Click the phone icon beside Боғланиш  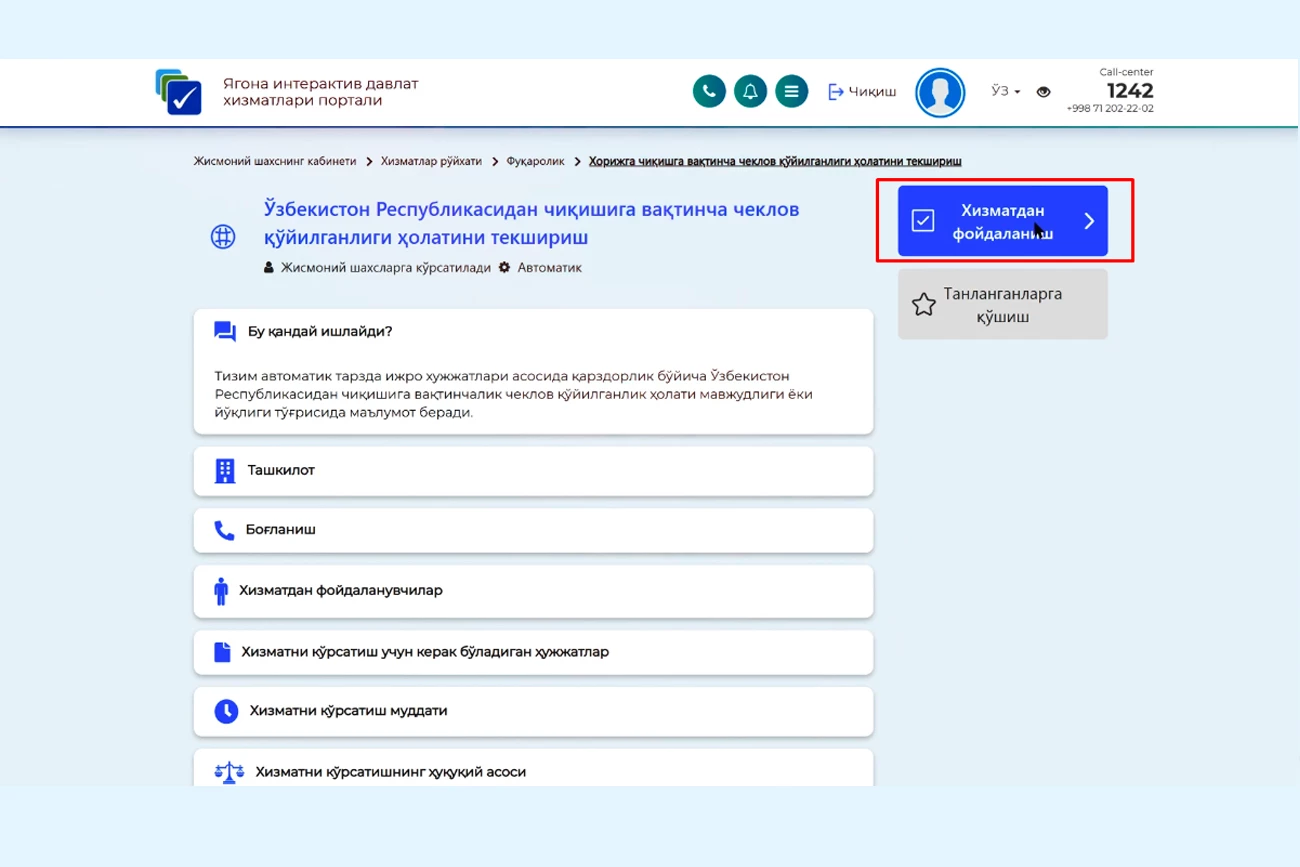pyautogui.click(x=224, y=530)
